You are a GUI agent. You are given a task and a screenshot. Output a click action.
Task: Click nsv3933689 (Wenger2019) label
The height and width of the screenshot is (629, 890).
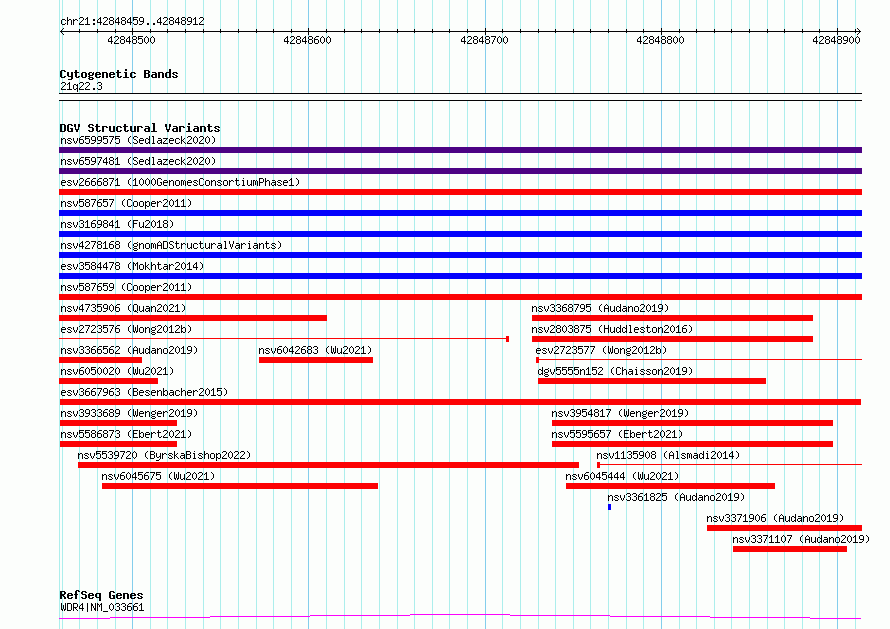(129, 413)
